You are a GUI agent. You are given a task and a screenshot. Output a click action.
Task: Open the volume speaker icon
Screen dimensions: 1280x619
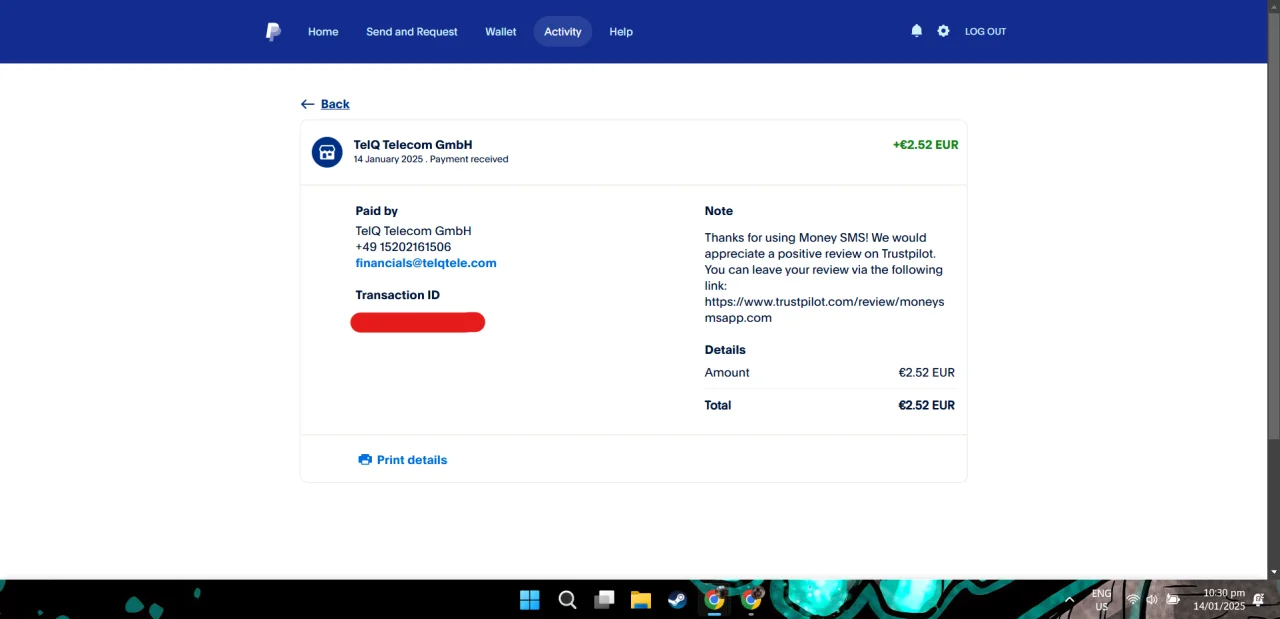click(x=1152, y=600)
